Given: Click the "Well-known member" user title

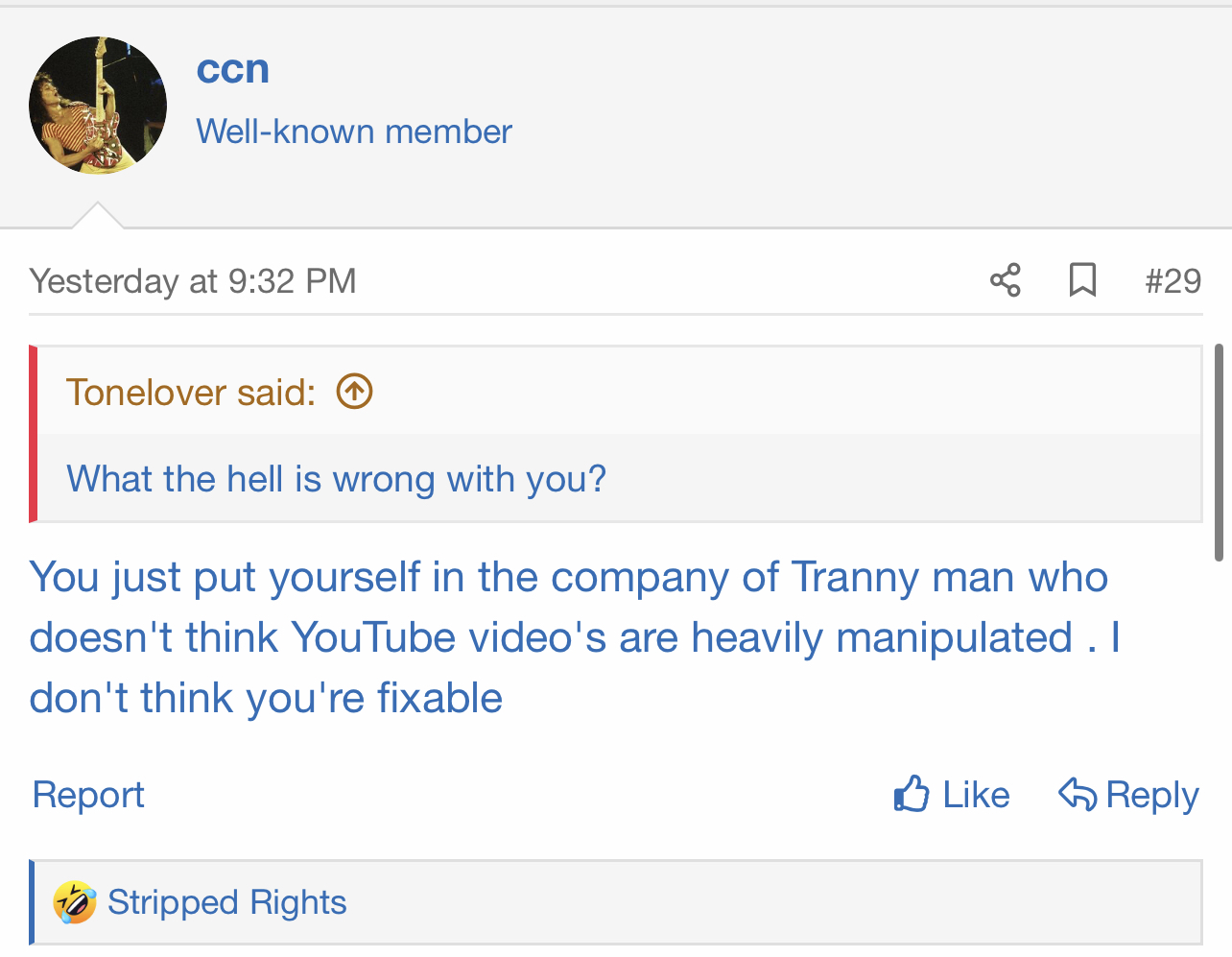Looking at the screenshot, I should 354,132.
